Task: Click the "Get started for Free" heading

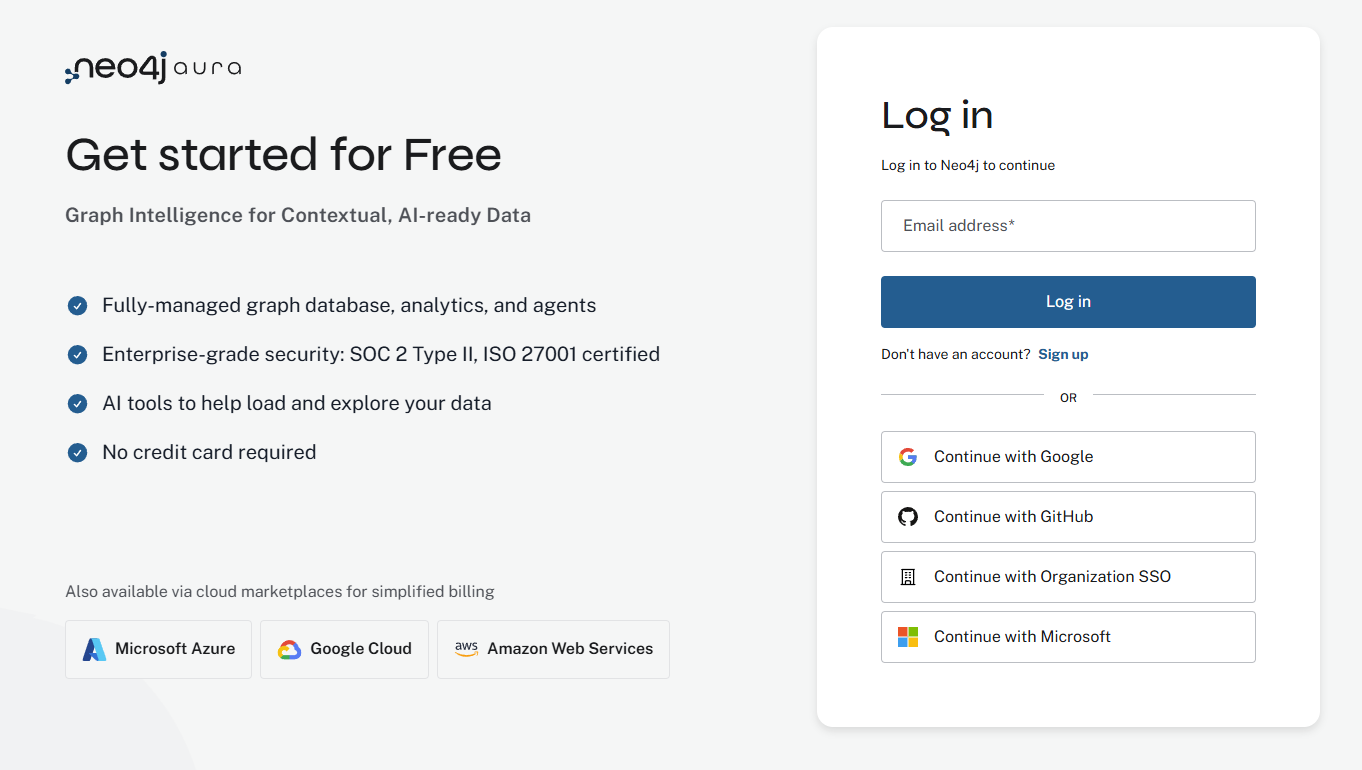Action: [x=283, y=155]
